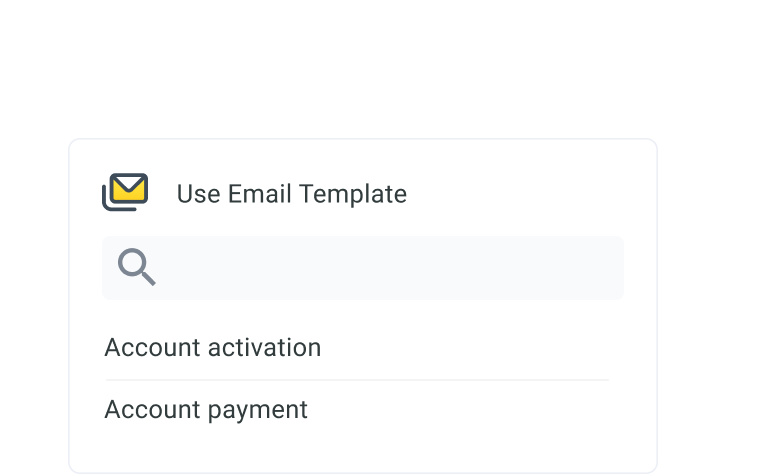Hit the search icon to find templates
780x474 pixels.
(x=136, y=267)
